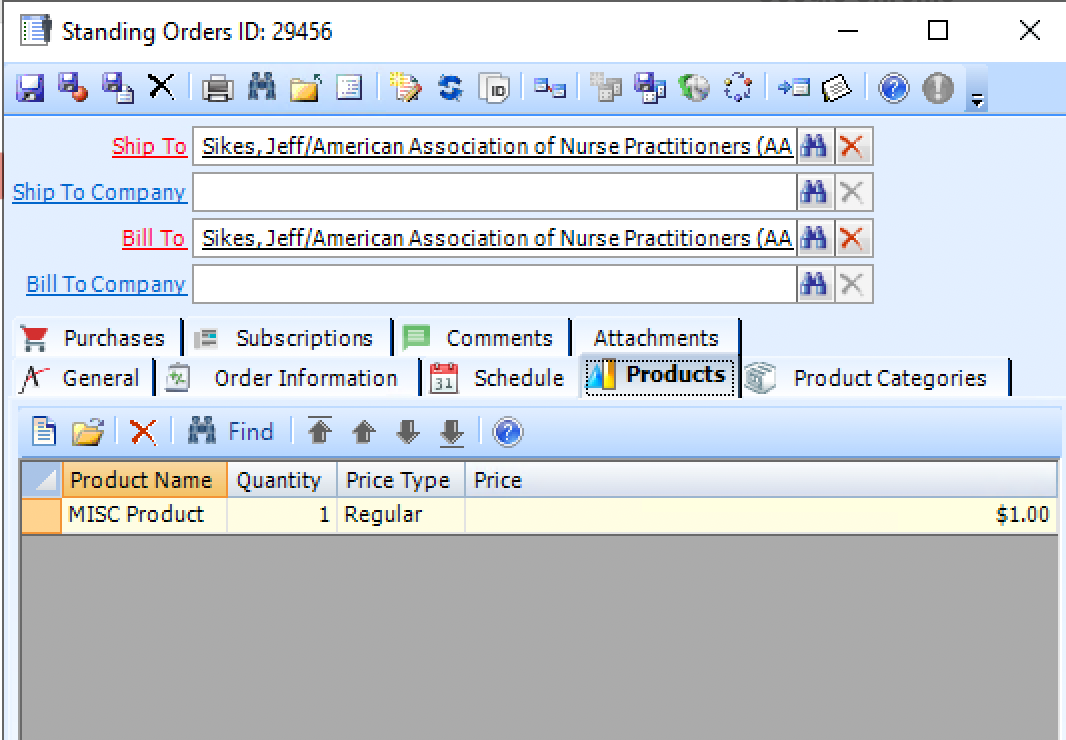Open the selected product with the folder icon
The height and width of the screenshot is (740, 1066).
click(x=88, y=431)
